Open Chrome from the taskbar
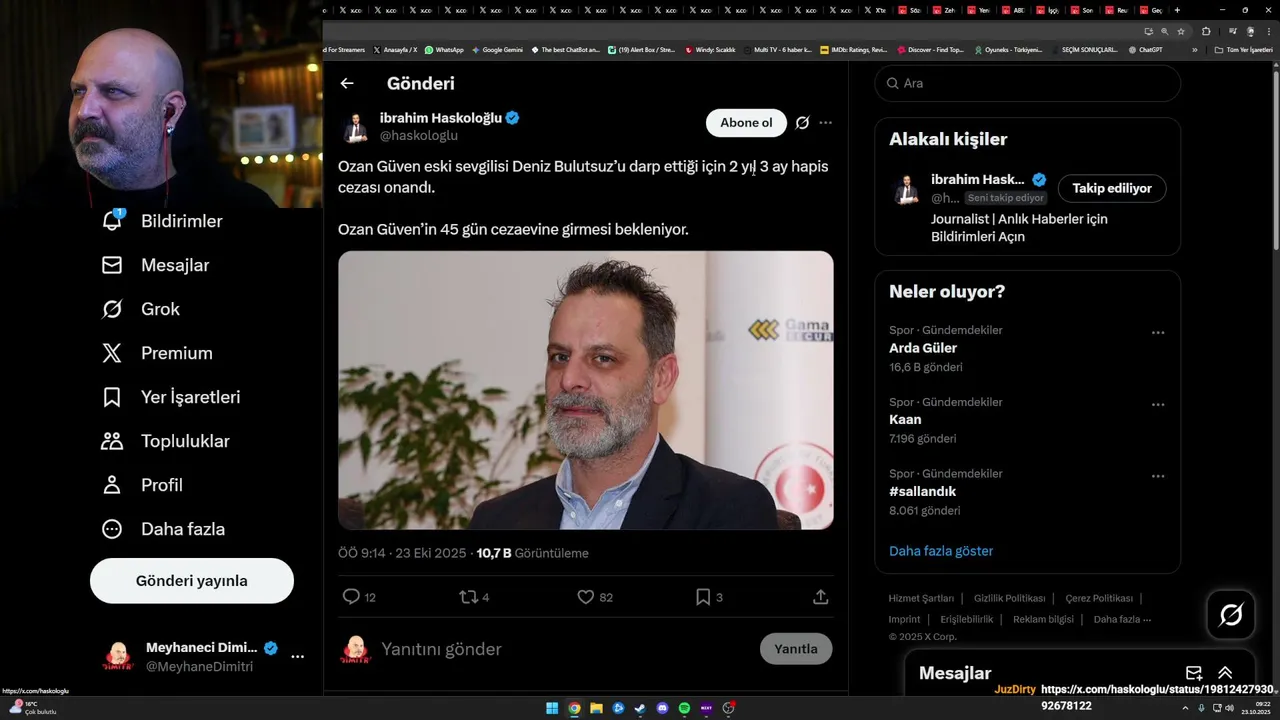Screen dimensions: 1280x720 pyautogui.click(x=574, y=708)
